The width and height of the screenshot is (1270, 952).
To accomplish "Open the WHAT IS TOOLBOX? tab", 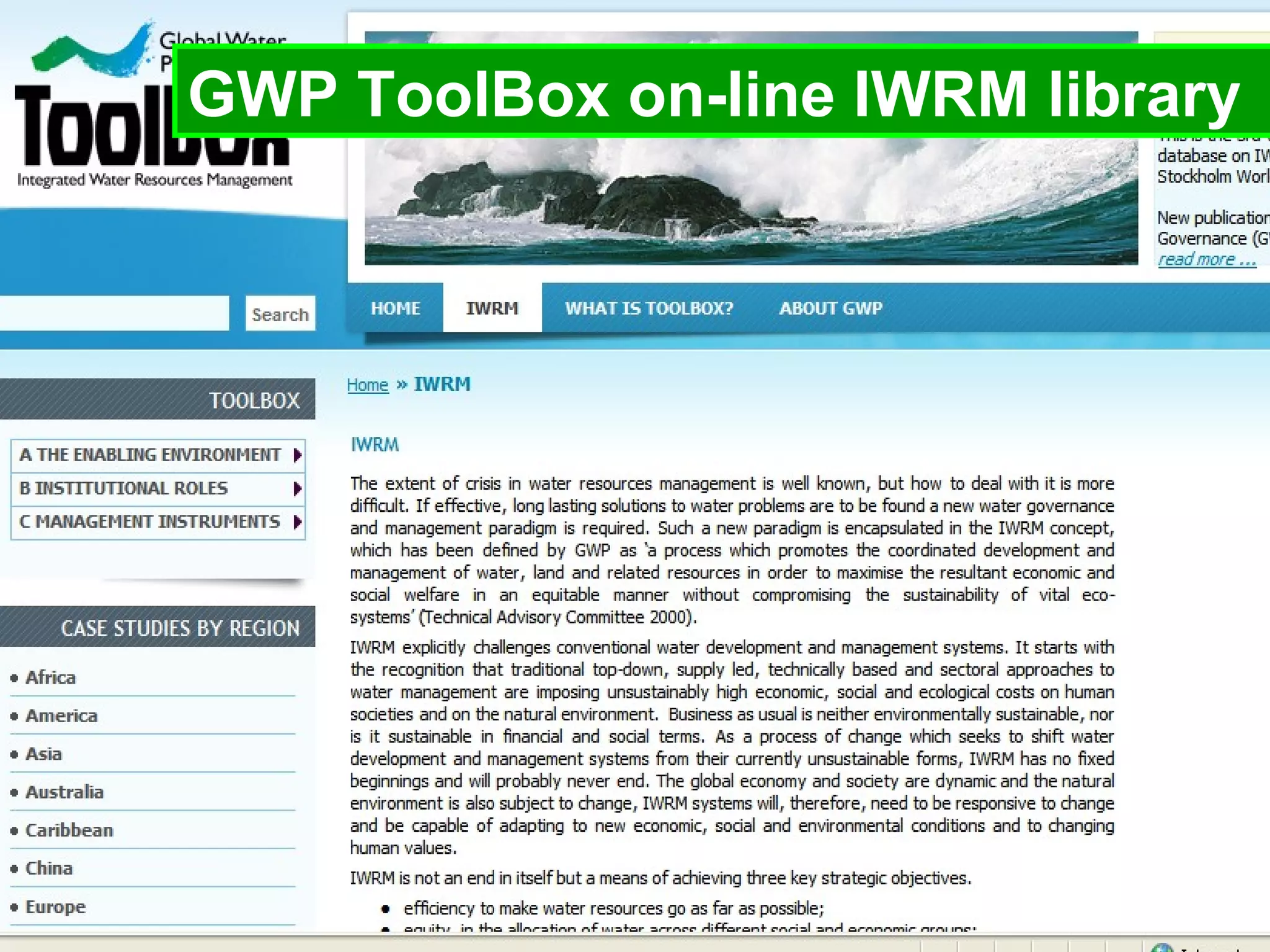I will pyautogui.click(x=649, y=308).
